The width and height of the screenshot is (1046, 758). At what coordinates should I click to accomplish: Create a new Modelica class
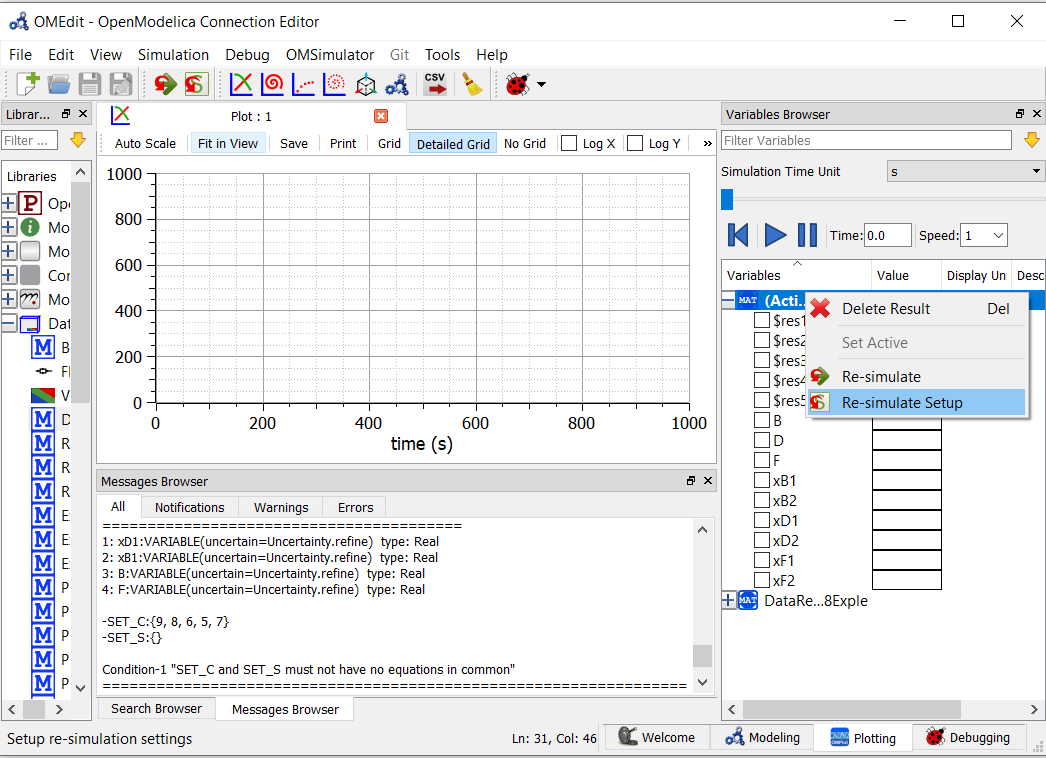[27, 84]
